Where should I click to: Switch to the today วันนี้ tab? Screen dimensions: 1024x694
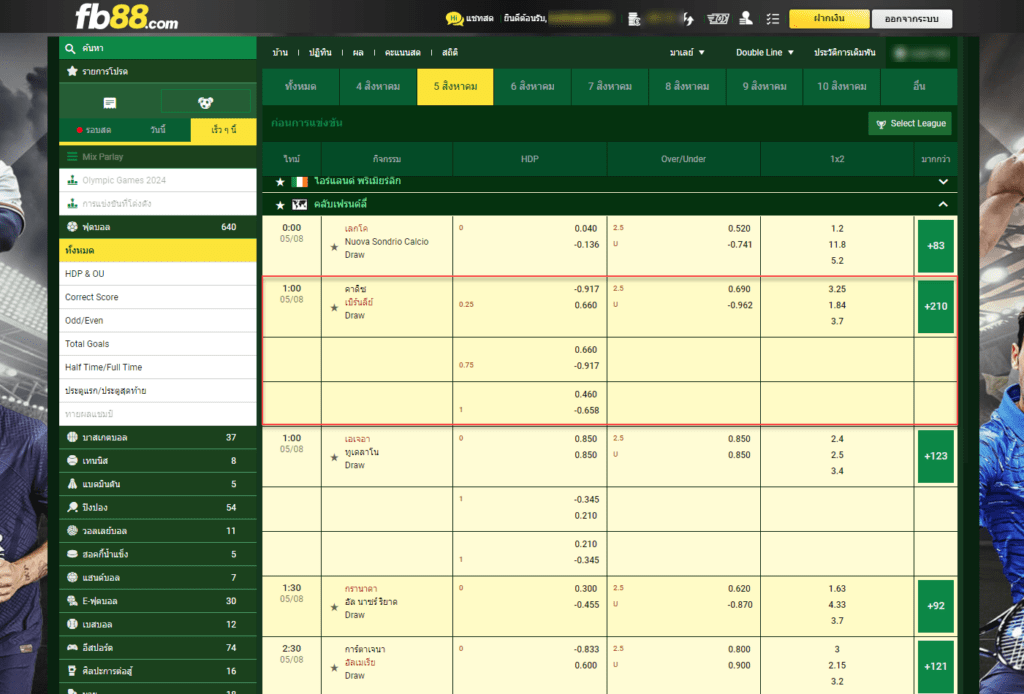158,130
